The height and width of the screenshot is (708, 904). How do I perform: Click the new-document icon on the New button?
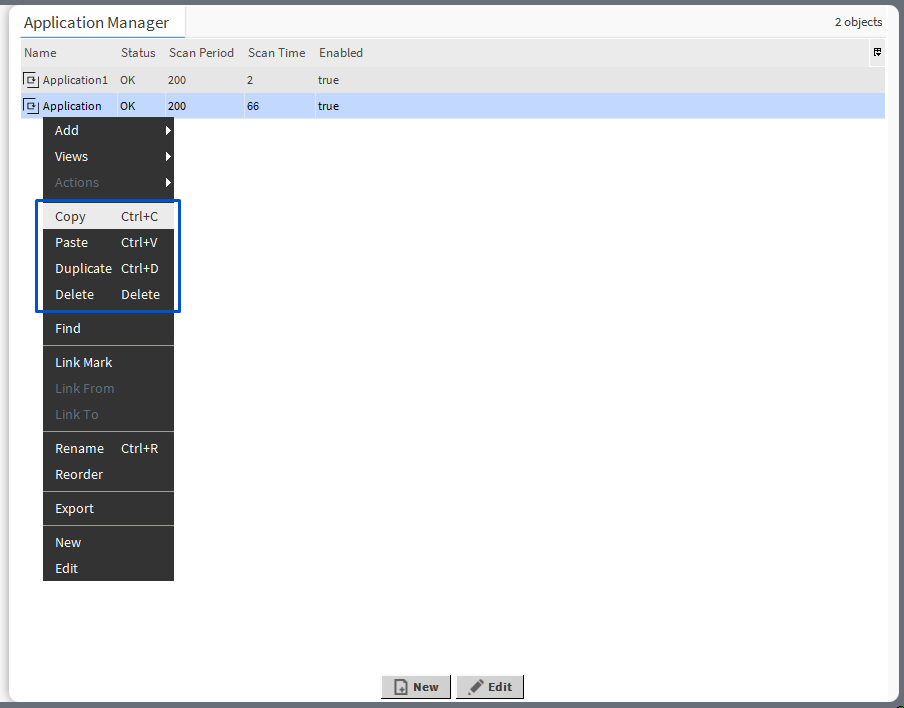pos(400,687)
